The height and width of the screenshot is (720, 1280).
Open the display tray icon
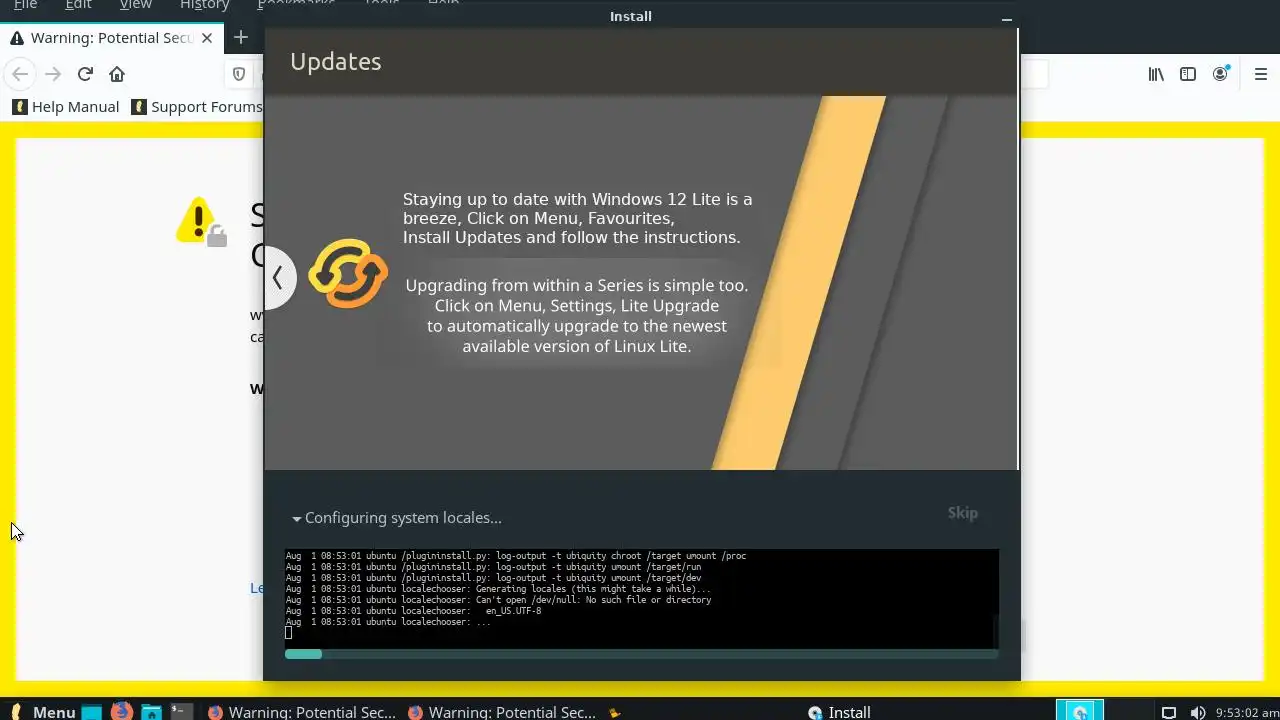(x=1168, y=713)
